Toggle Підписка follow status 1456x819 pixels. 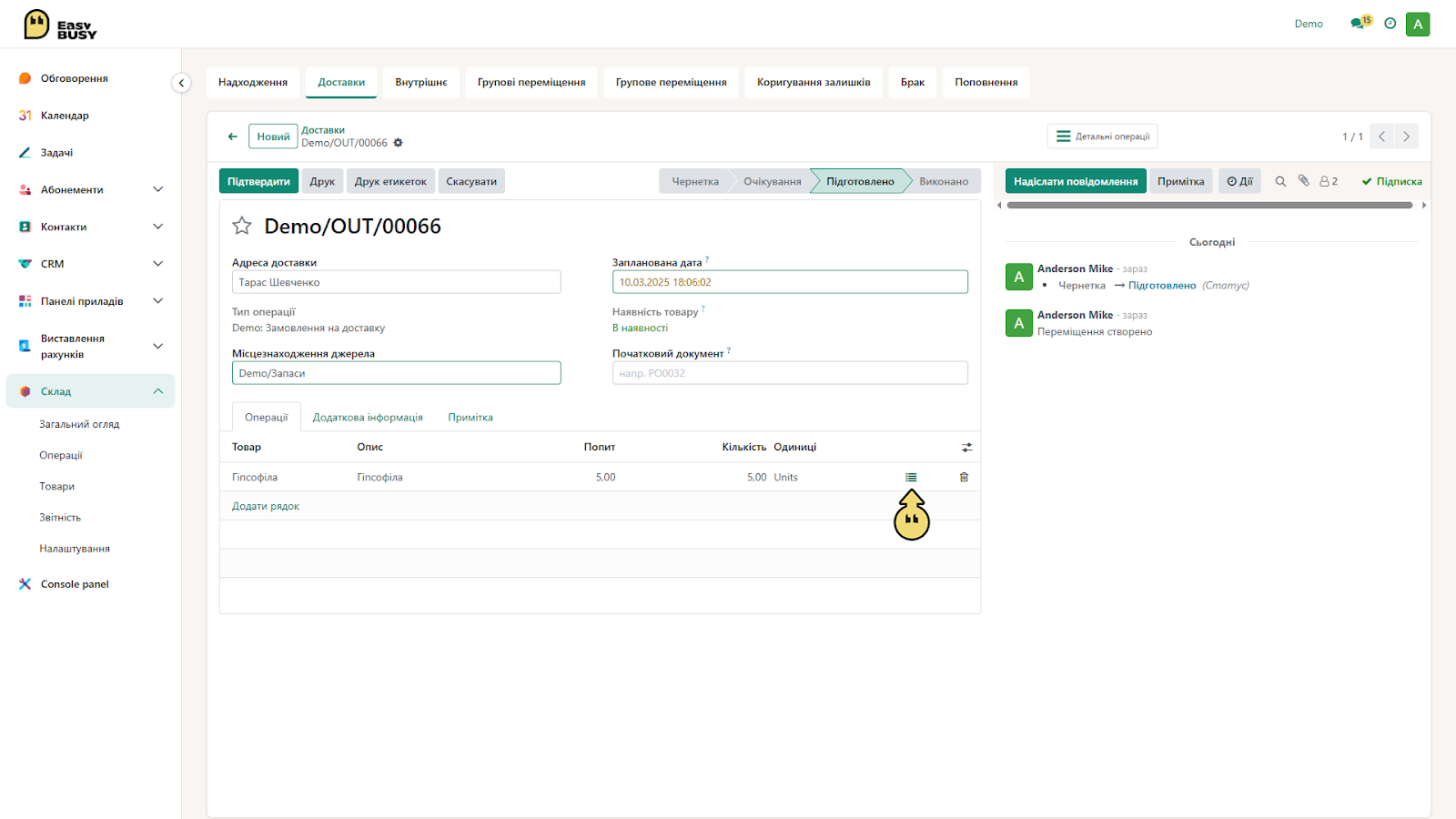[x=1391, y=181]
